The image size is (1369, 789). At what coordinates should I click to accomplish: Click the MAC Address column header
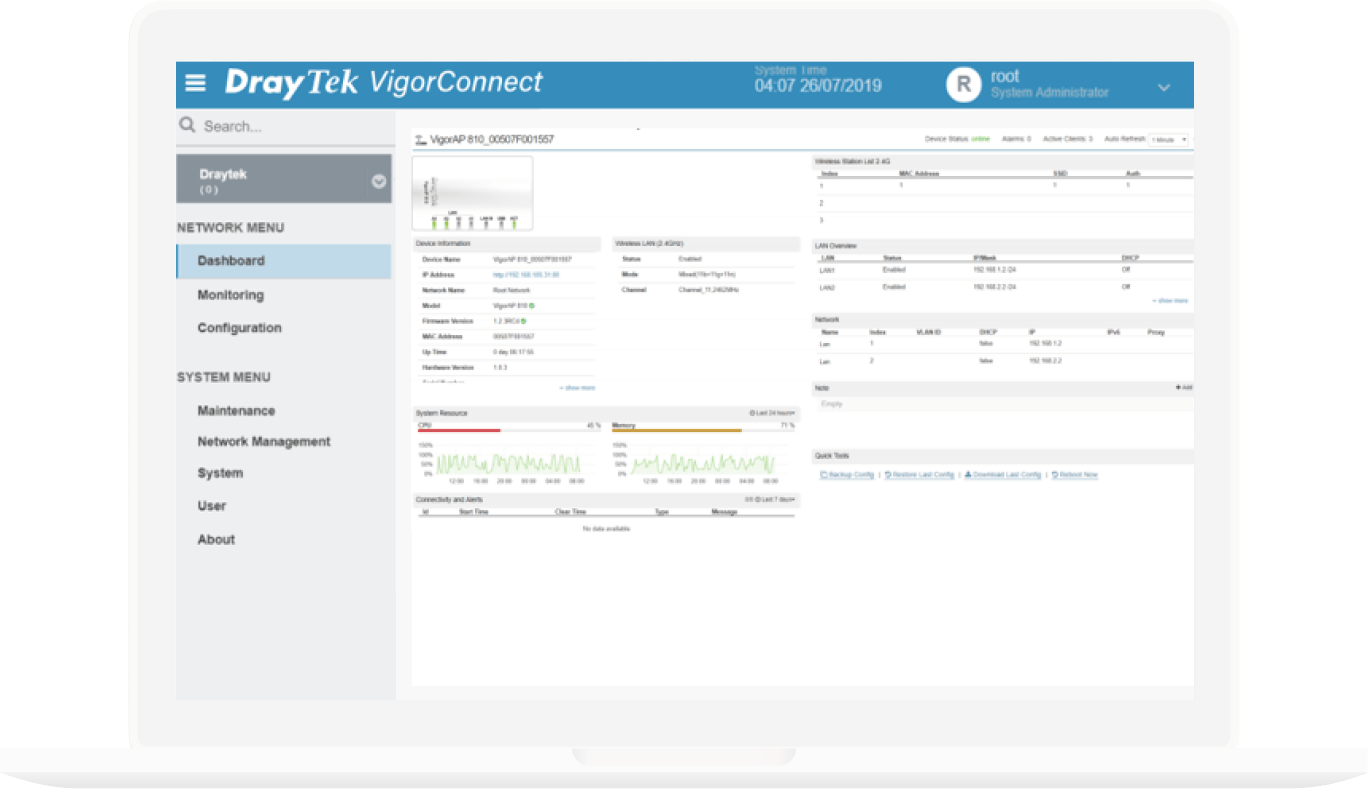point(920,174)
